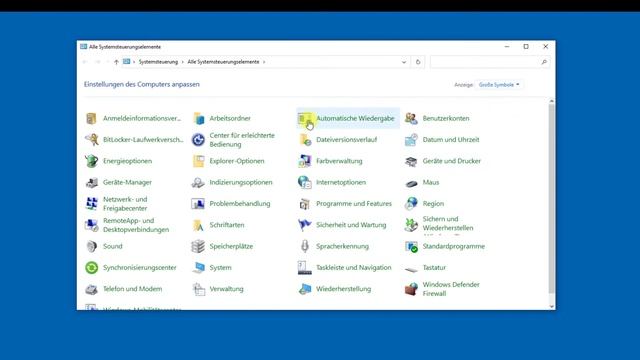The image size is (640, 360).
Task: Open the 'Spracherkennung' text link
Action: tap(342, 246)
